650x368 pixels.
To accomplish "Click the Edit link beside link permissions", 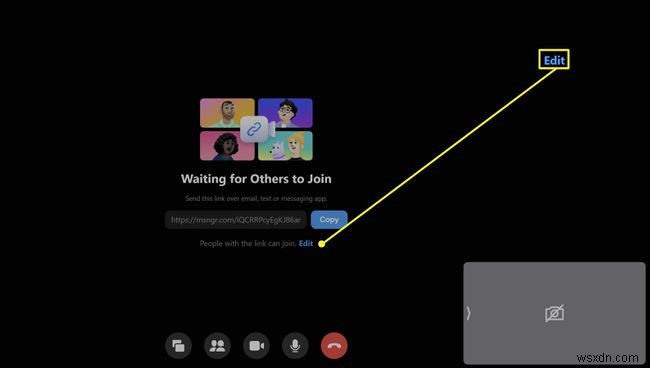I will pyautogui.click(x=306, y=243).
